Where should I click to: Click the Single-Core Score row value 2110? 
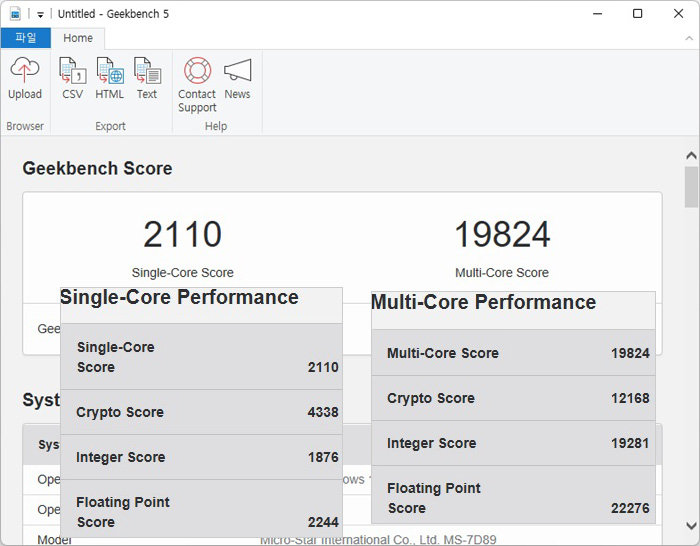coord(323,367)
